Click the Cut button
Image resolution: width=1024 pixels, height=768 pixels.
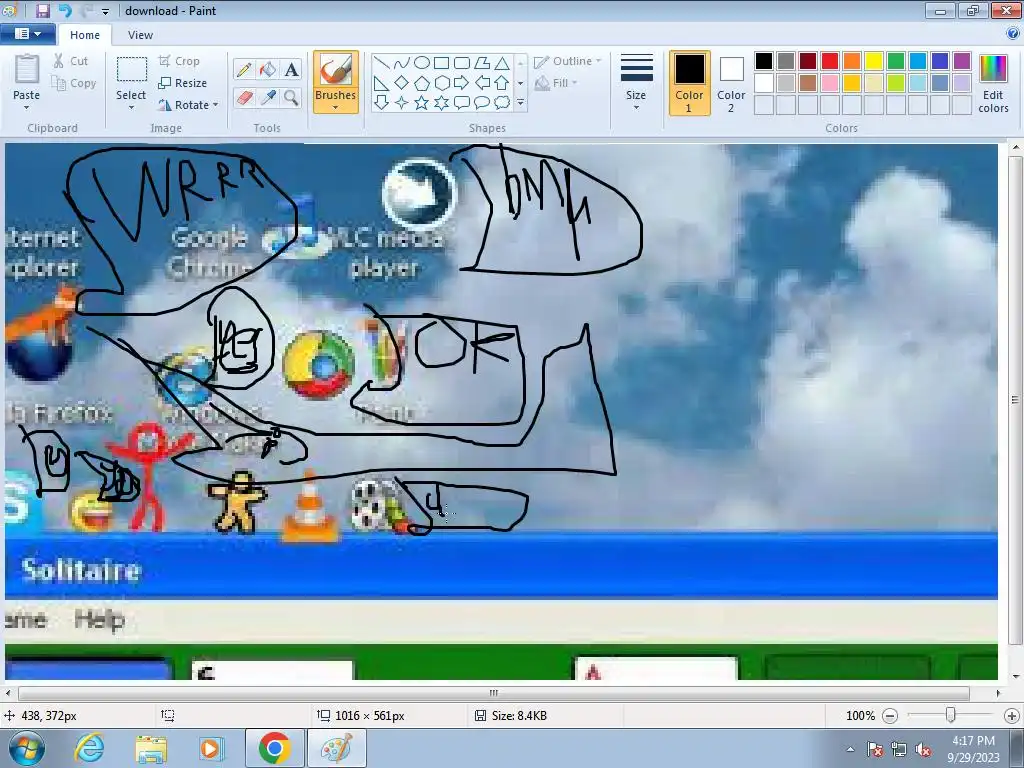click(71, 61)
